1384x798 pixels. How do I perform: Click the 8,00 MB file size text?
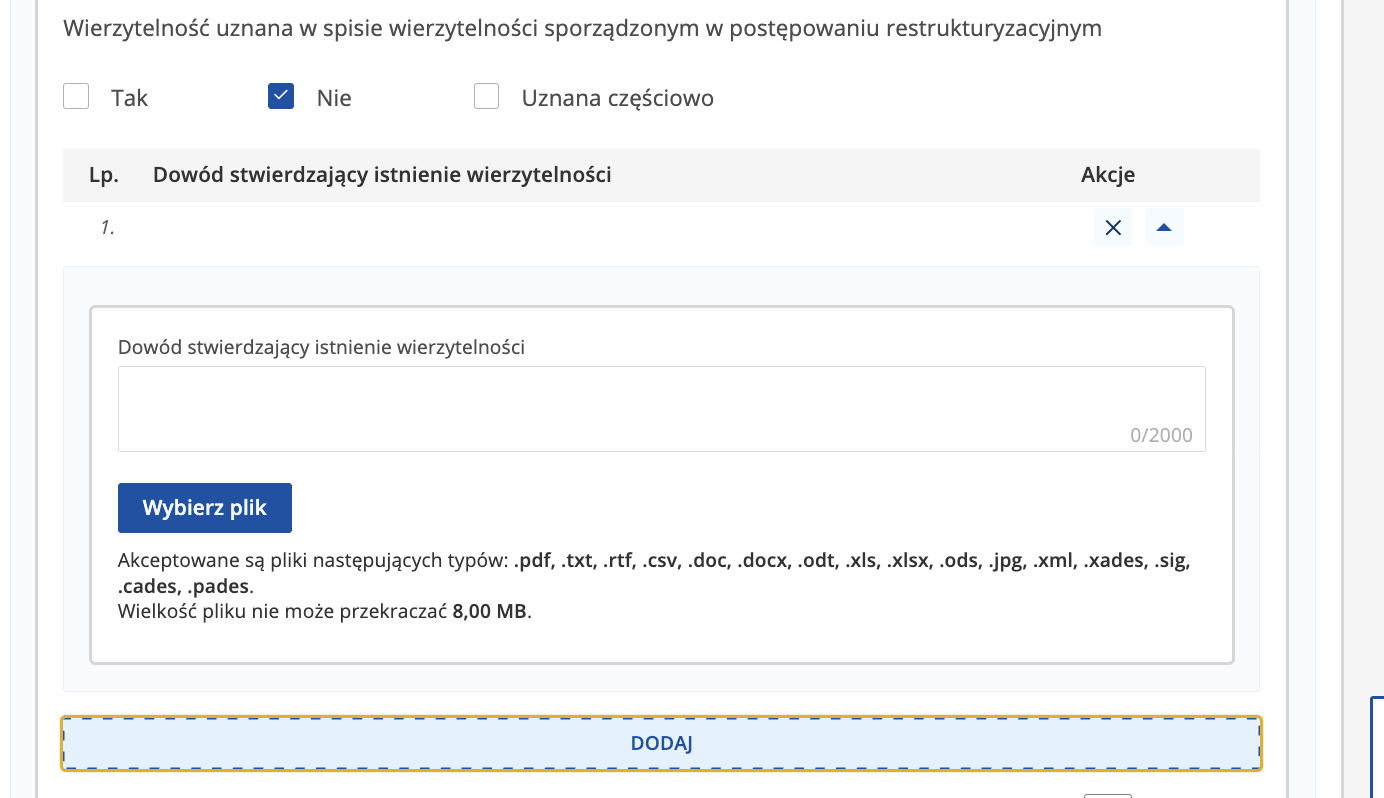click(489, 611)
